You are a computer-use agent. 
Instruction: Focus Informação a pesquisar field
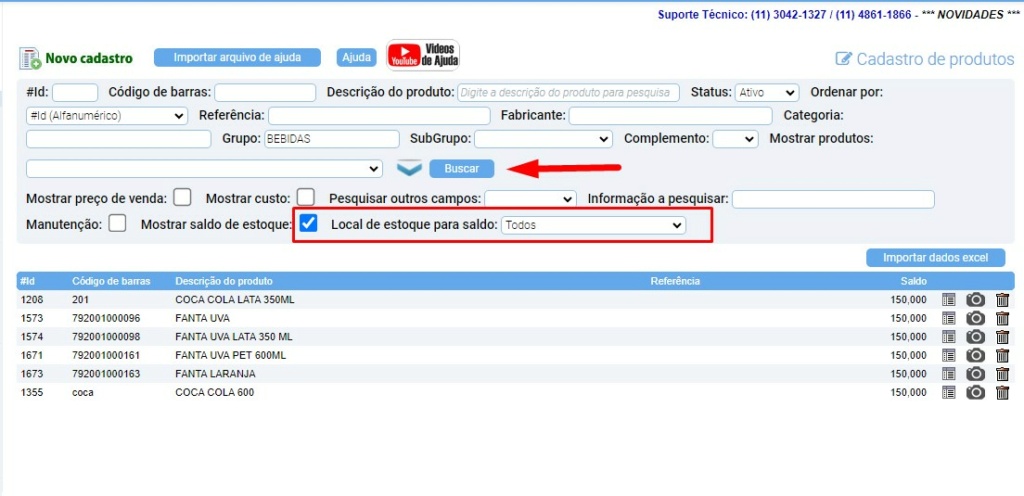(x=833, y=199)
